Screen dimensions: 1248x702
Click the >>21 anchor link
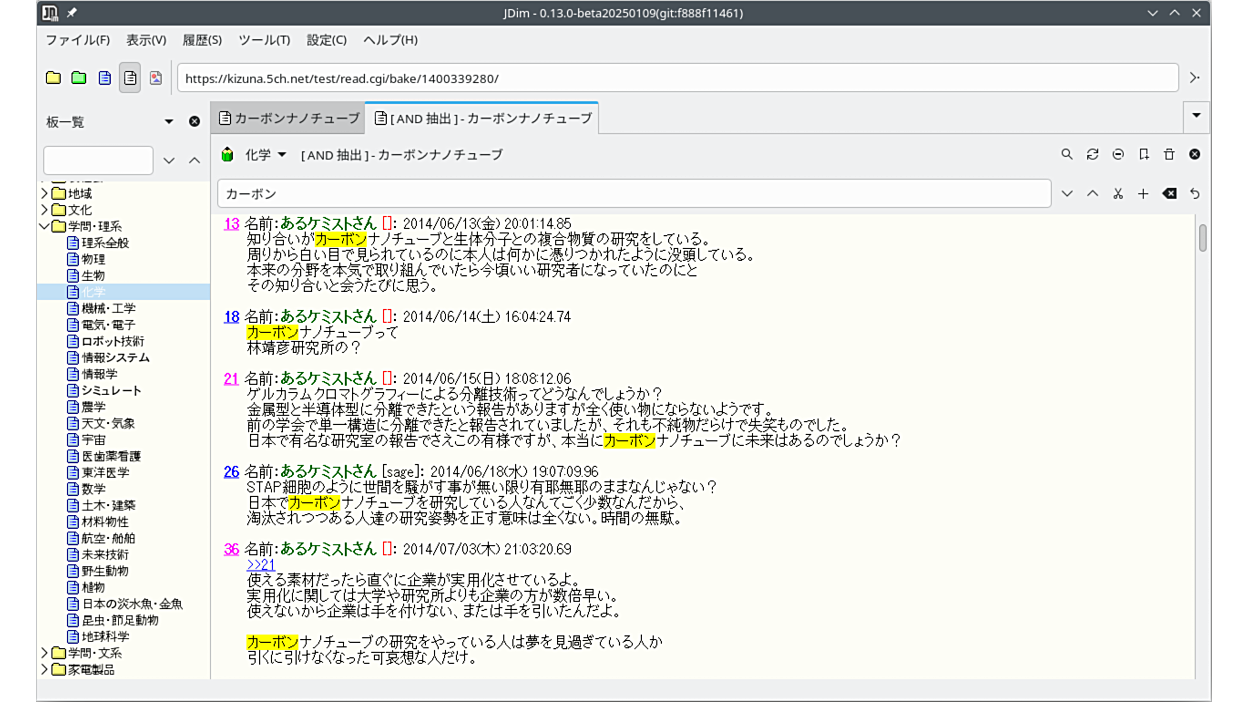tap(260, 565)
